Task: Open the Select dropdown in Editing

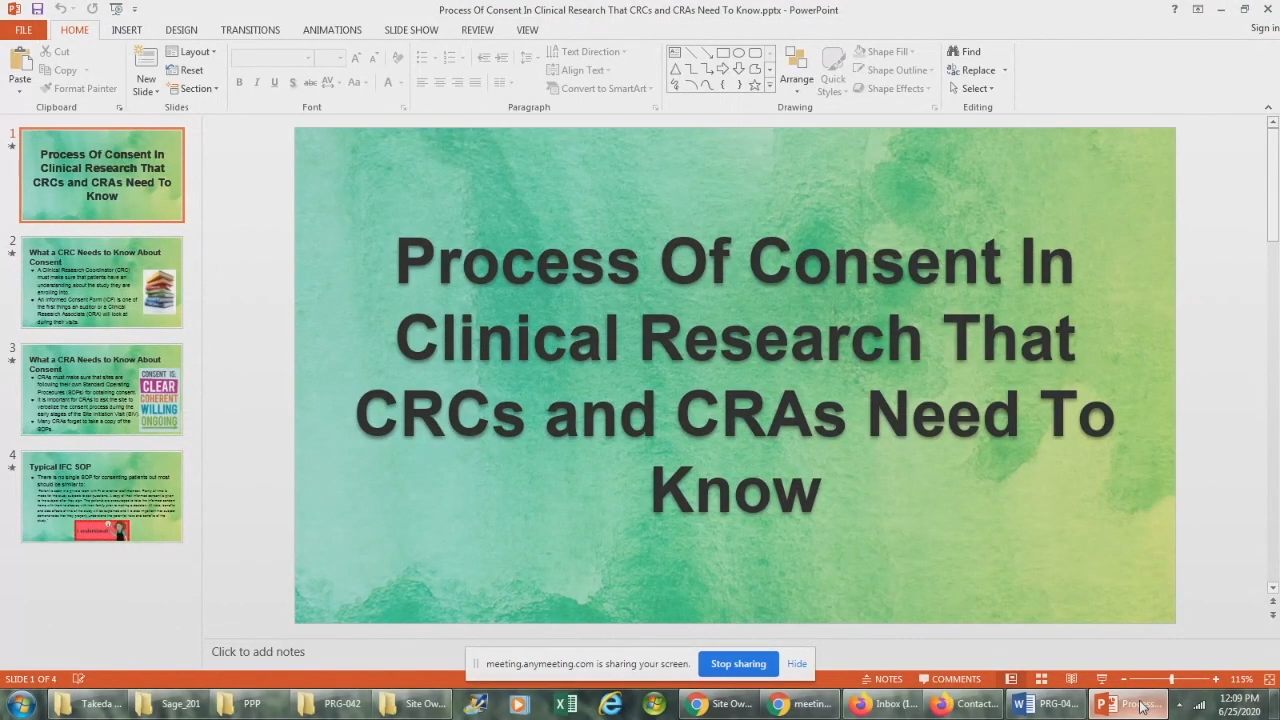Action: (x=971, y=88)
